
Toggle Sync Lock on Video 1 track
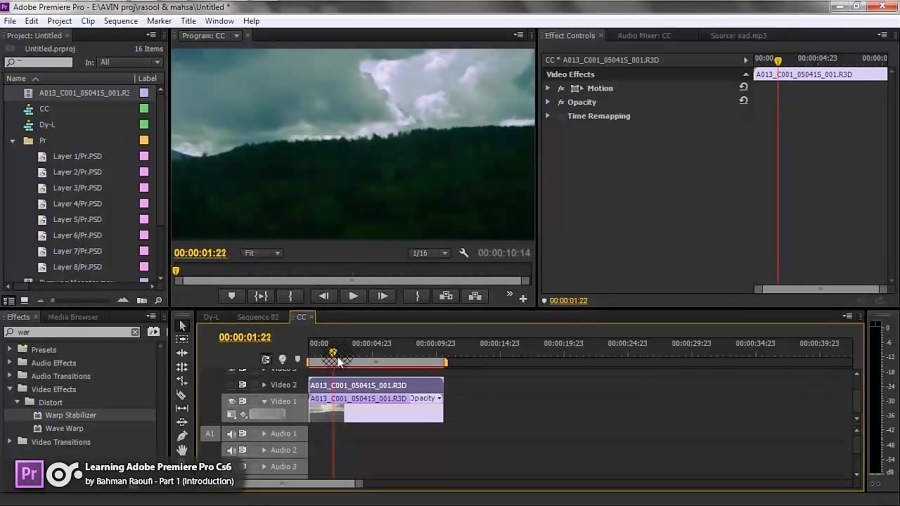243,401
